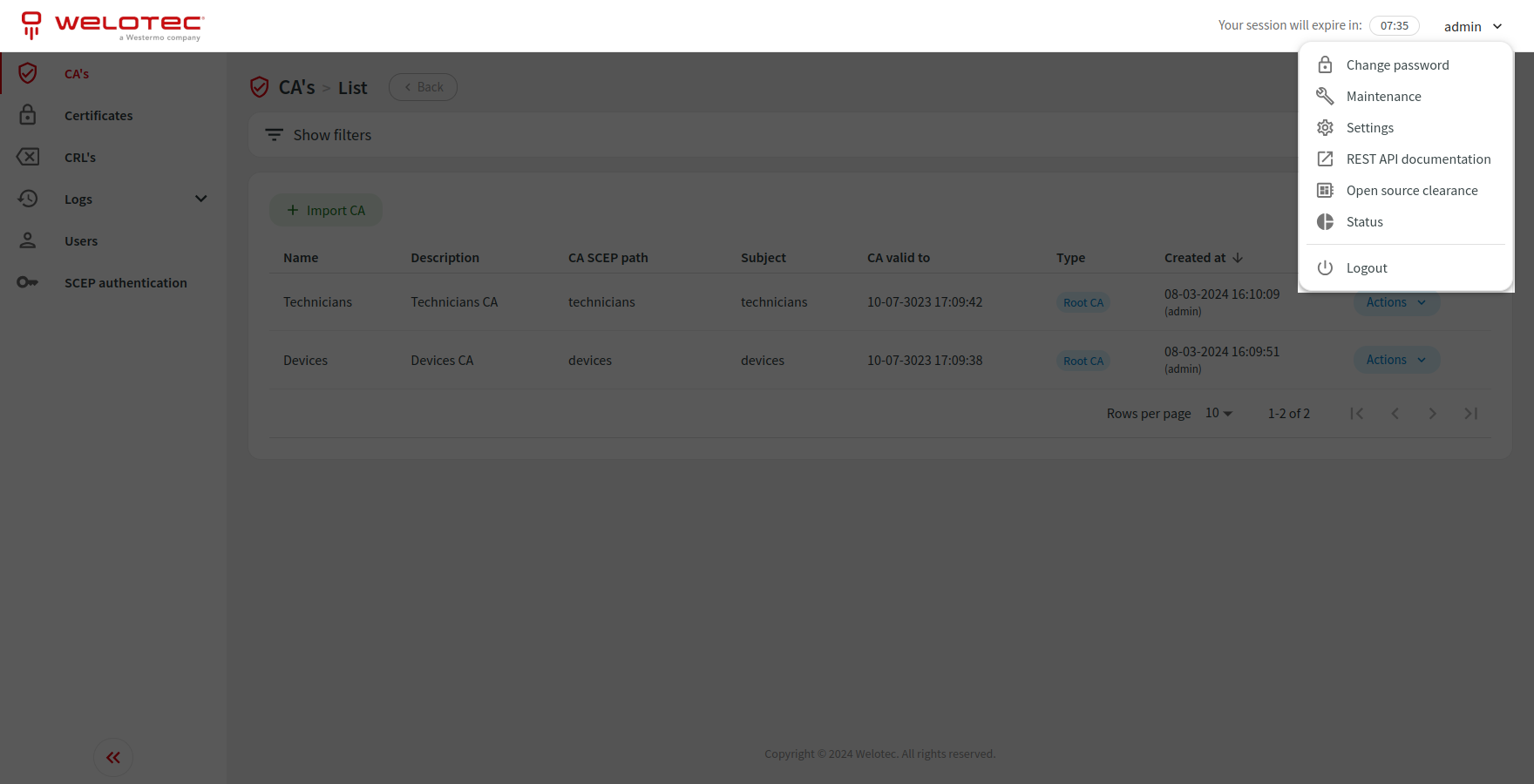Click the Back button

point(423,86)
